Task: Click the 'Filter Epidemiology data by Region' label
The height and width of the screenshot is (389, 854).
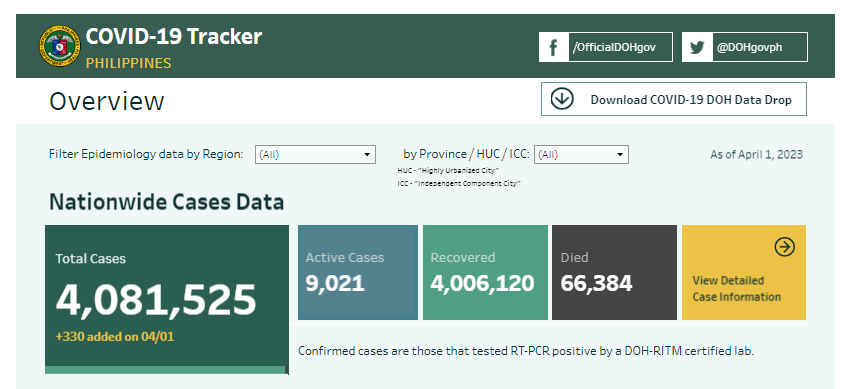Action: pos(146,154)
